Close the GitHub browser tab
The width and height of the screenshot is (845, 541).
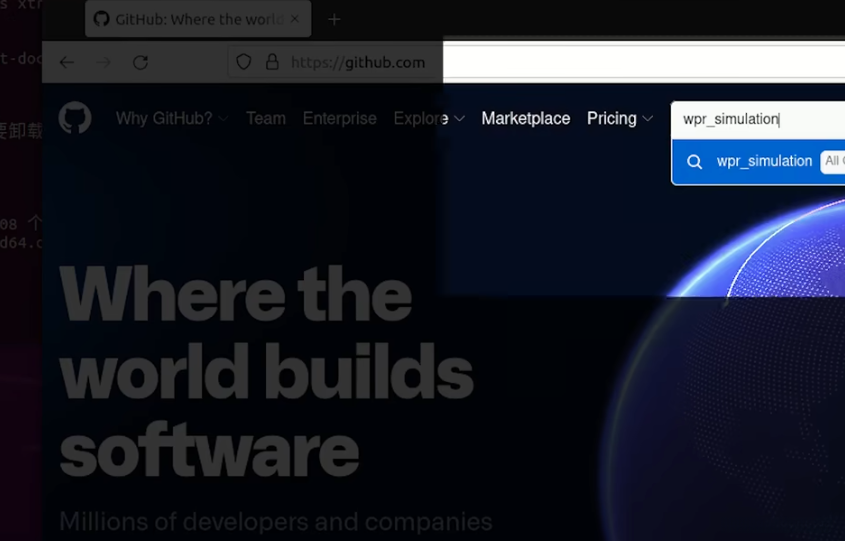point(295,19)
